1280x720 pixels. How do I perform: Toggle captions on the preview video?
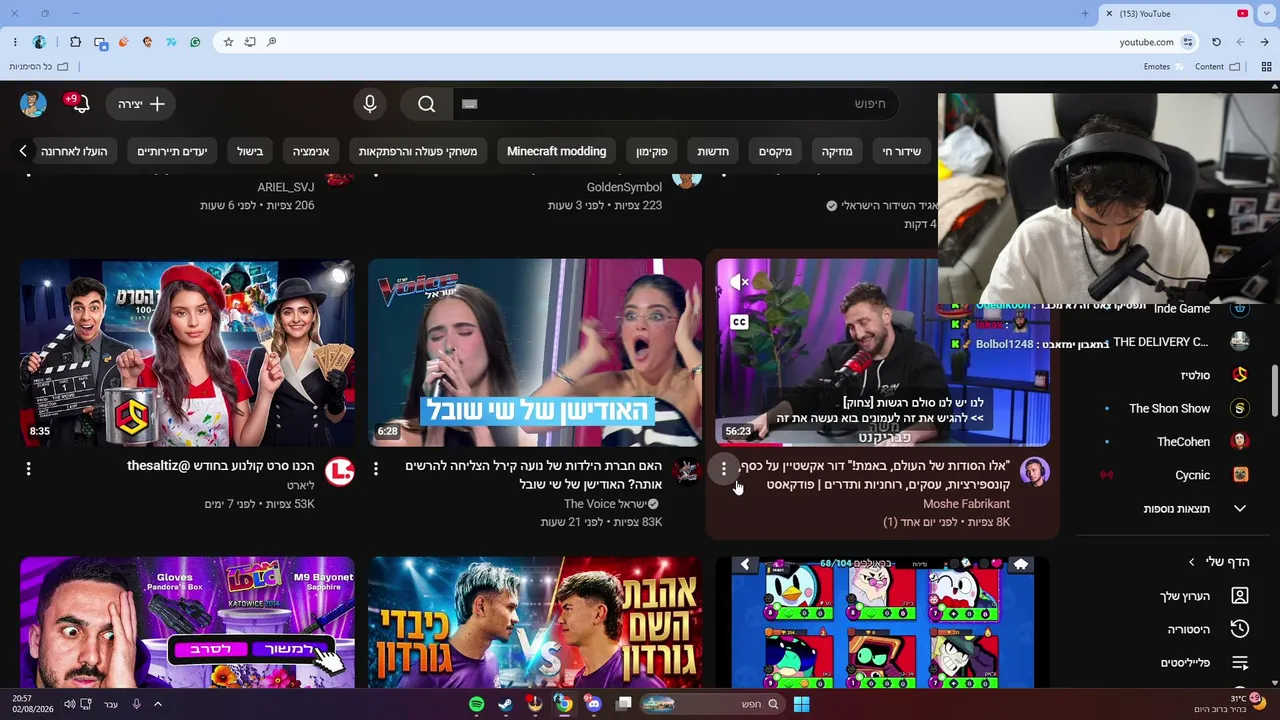739,322
